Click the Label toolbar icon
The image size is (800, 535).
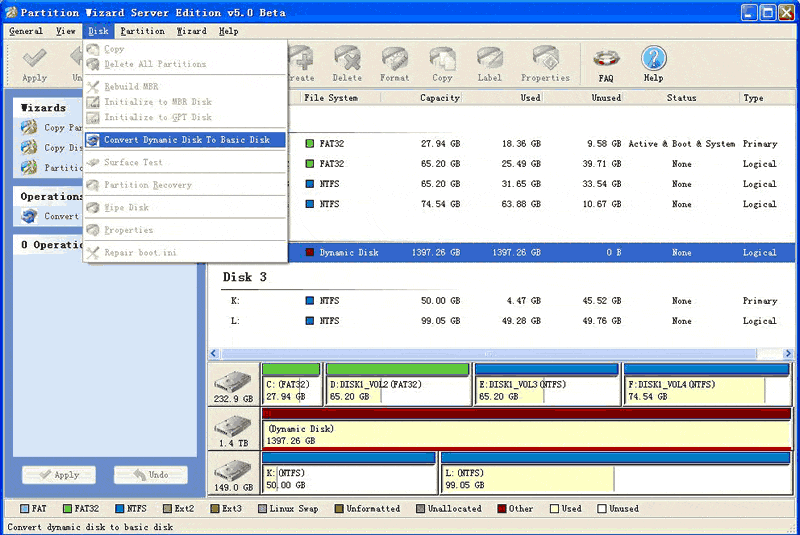[489, 58]
